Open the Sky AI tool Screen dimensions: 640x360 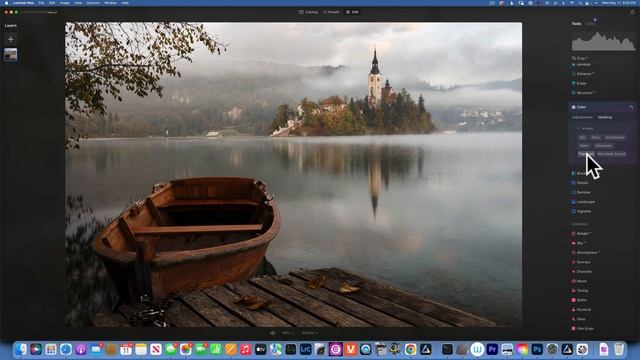click(x=580, y=243)
